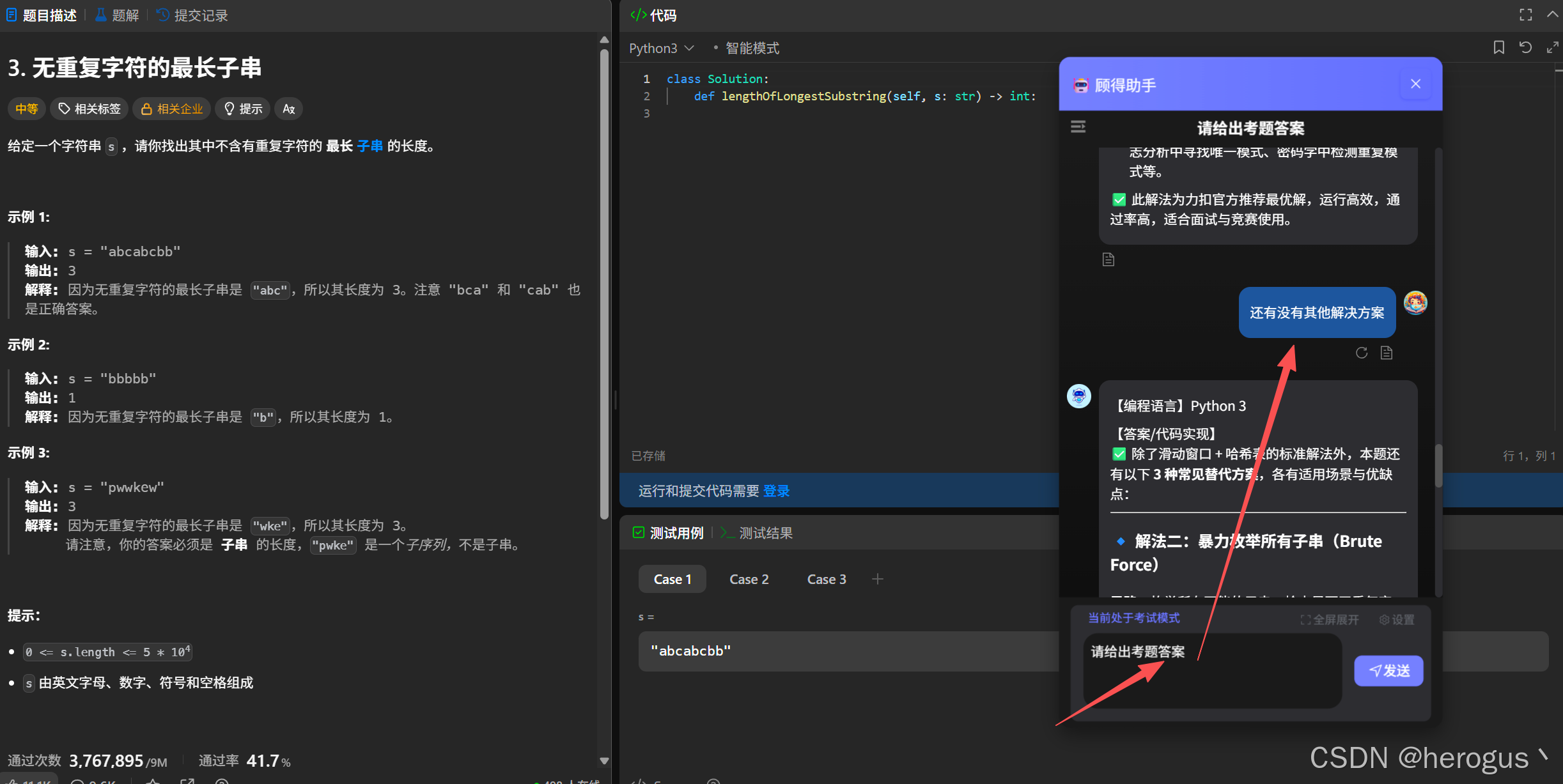Viewport: 1563px width, 784px height.
Task: Click the font size Ax icon
Action: (288, 109)
